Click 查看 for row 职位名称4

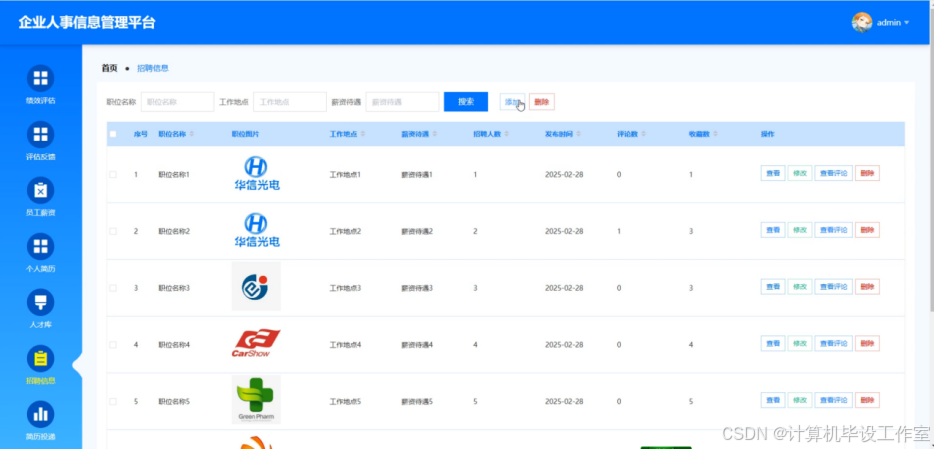point(773,344)
